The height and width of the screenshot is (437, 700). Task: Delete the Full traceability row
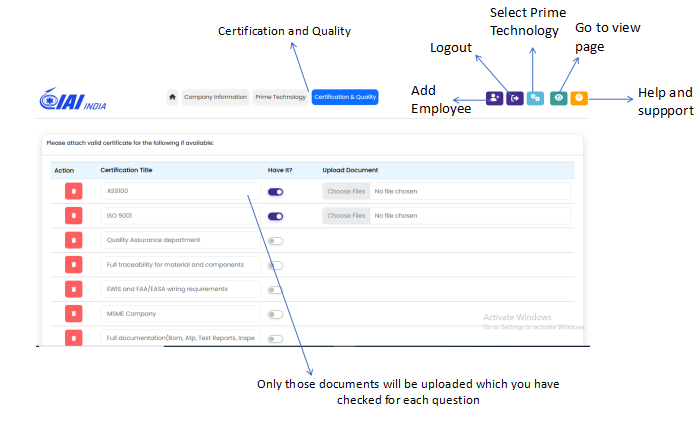[x=74, y=265]
